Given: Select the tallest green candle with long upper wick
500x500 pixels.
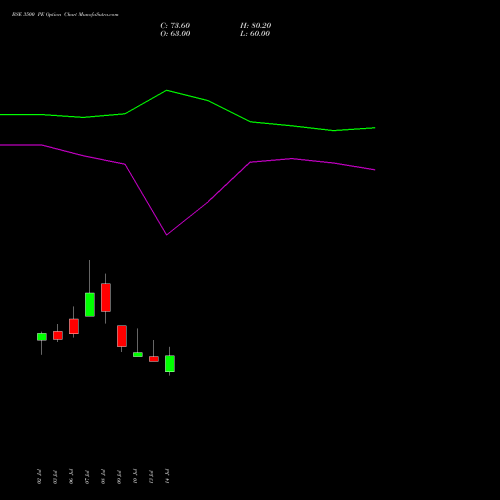Looking at the screenshot, I should [90, 304].
